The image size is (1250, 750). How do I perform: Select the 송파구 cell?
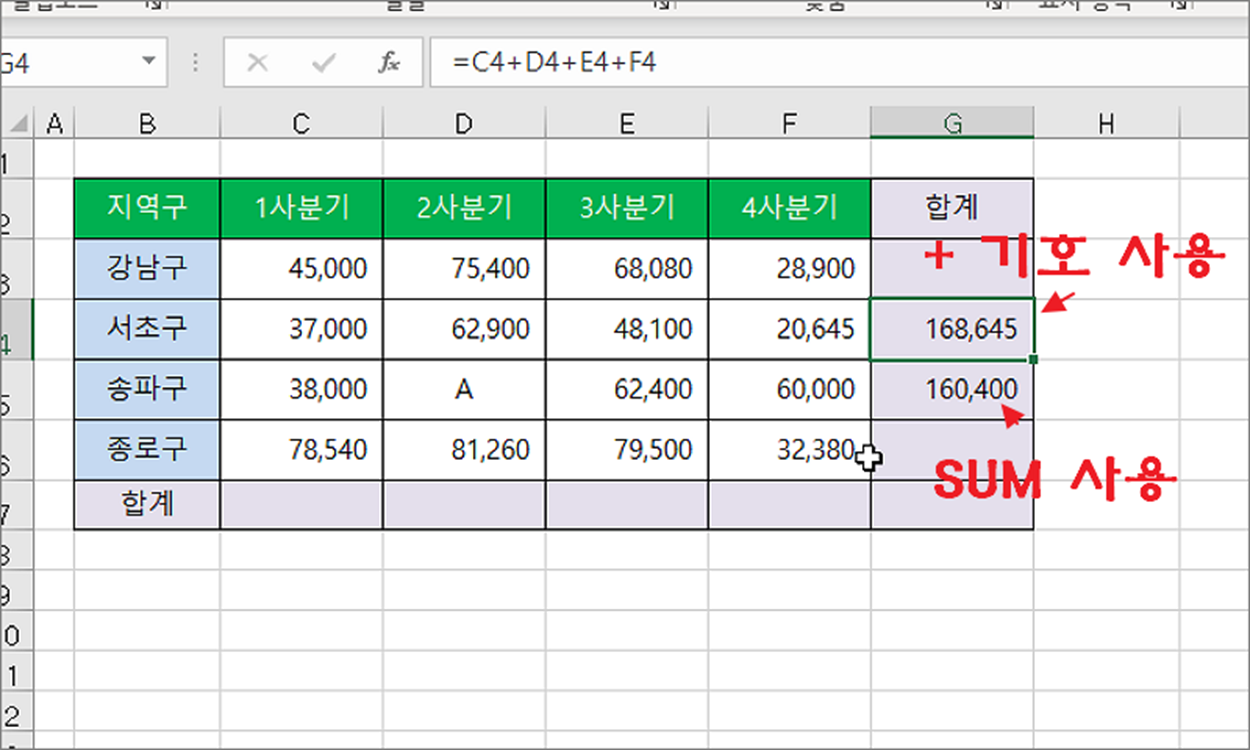pos(147,389)
